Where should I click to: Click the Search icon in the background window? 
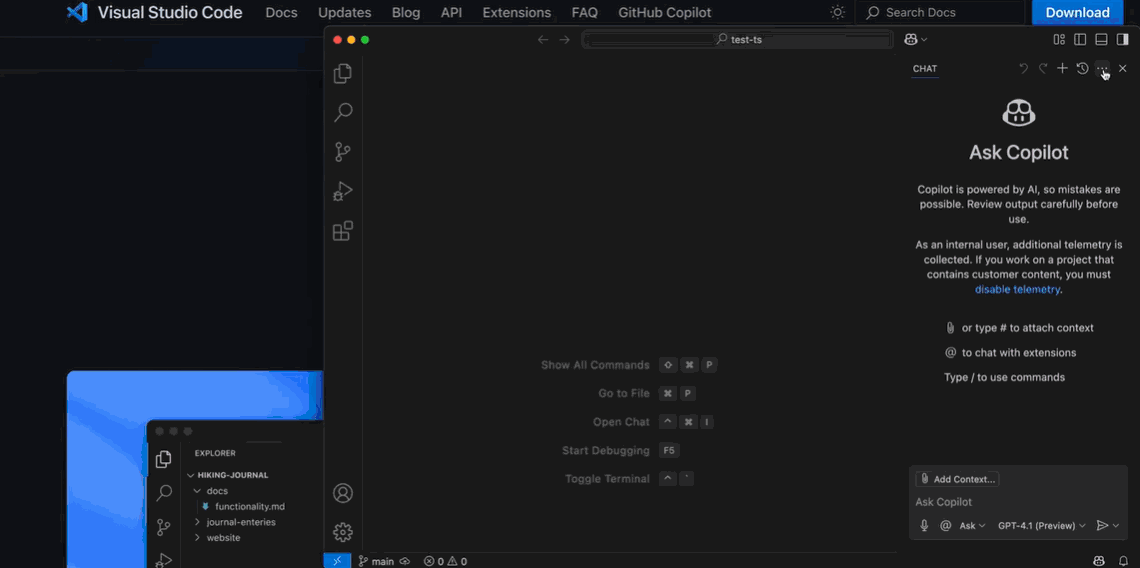pos(164,493)
